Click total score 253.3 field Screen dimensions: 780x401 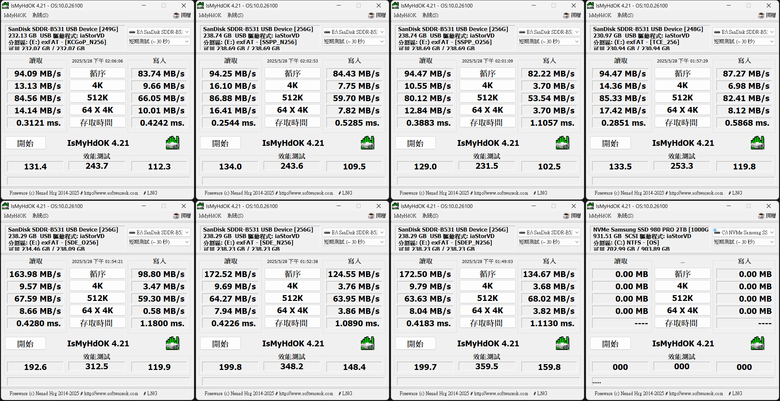(682, 166)
